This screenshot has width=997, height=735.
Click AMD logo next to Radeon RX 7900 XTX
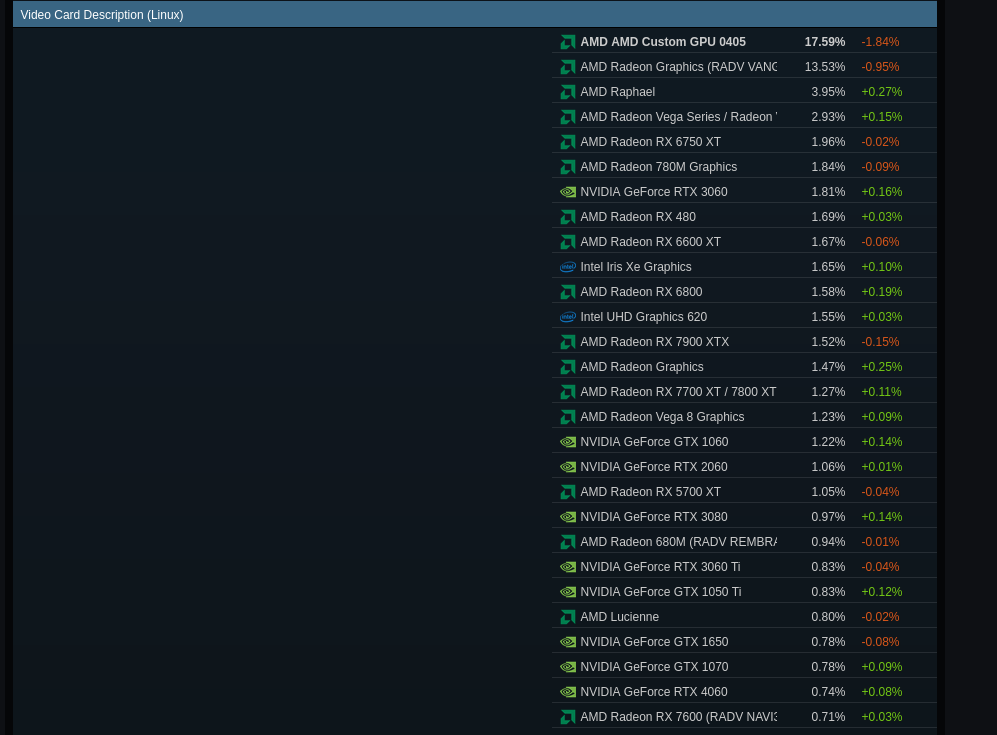[x=568, y=342]
